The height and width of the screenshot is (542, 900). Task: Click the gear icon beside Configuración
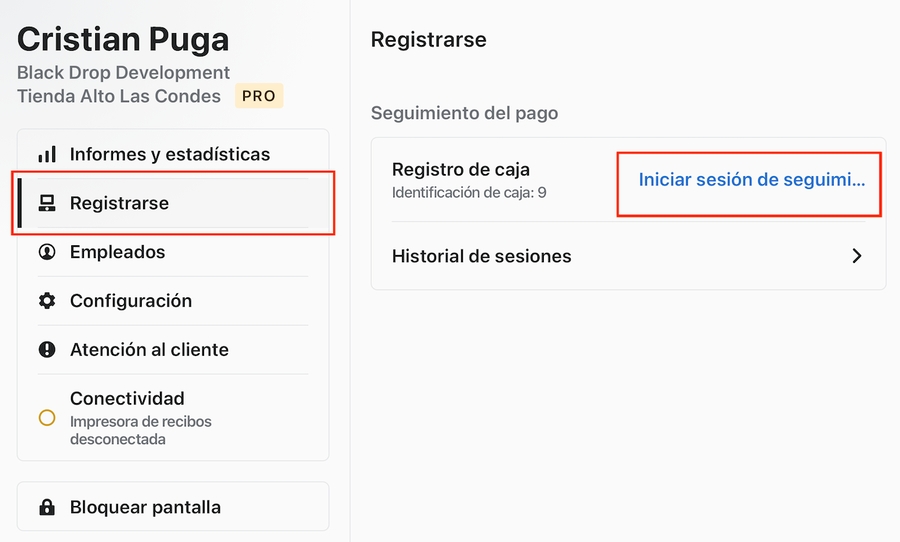pos(47,301)
